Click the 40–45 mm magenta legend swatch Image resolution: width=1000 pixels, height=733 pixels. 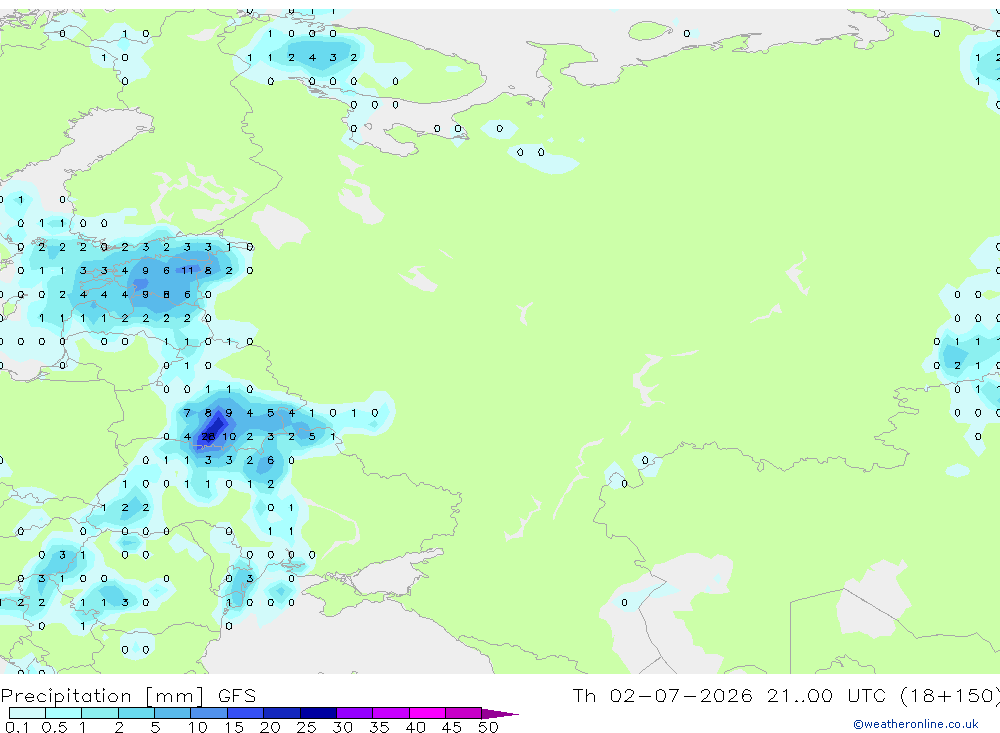pyautogui.click(x=427, y=713)
